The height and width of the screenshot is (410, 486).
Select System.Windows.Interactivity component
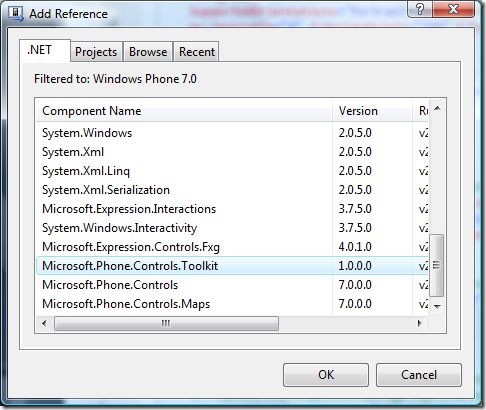232,228
